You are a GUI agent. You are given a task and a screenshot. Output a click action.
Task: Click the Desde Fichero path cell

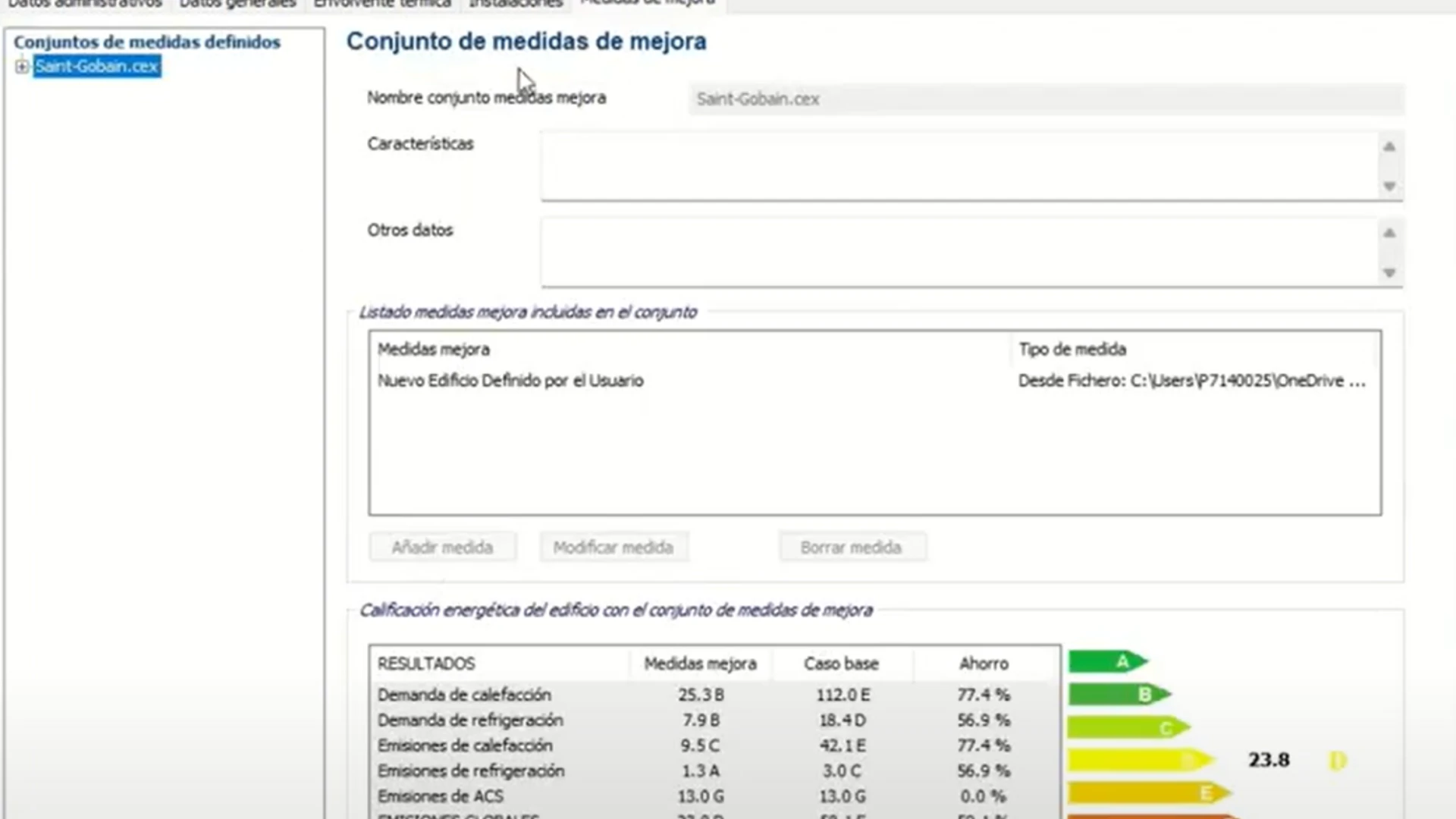[1191, 381]
